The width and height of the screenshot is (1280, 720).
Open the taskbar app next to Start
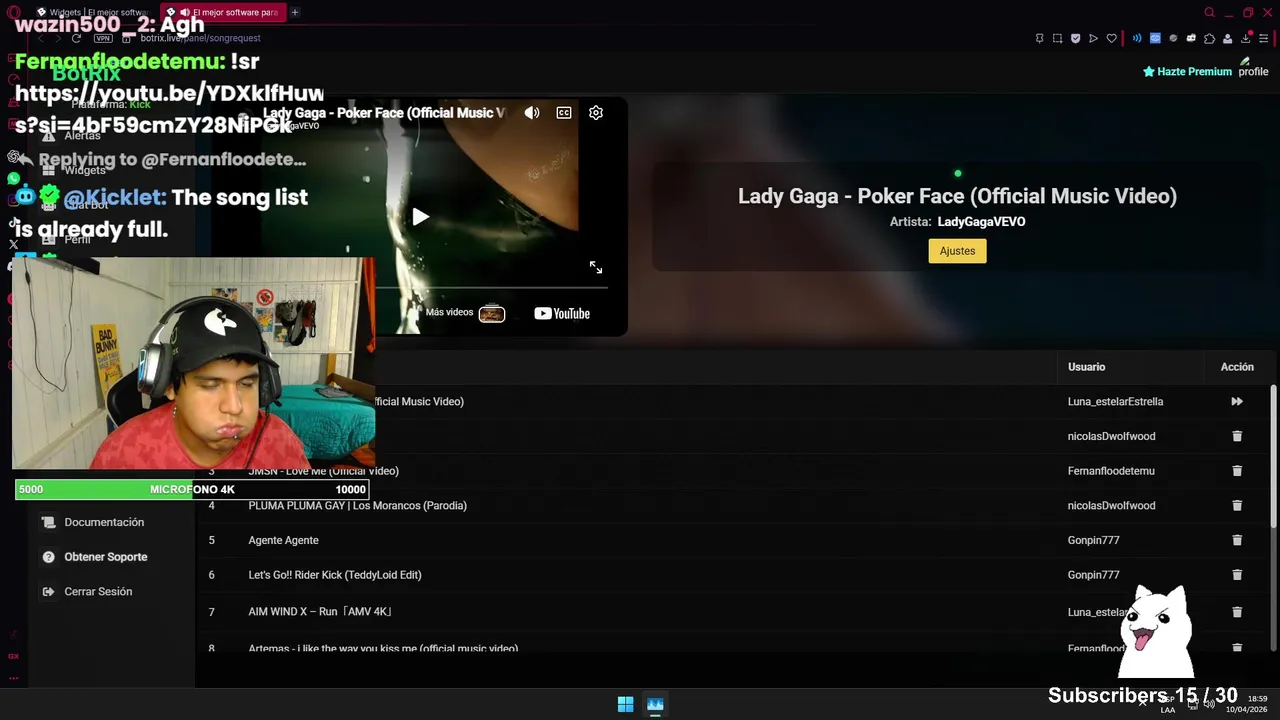655,705
